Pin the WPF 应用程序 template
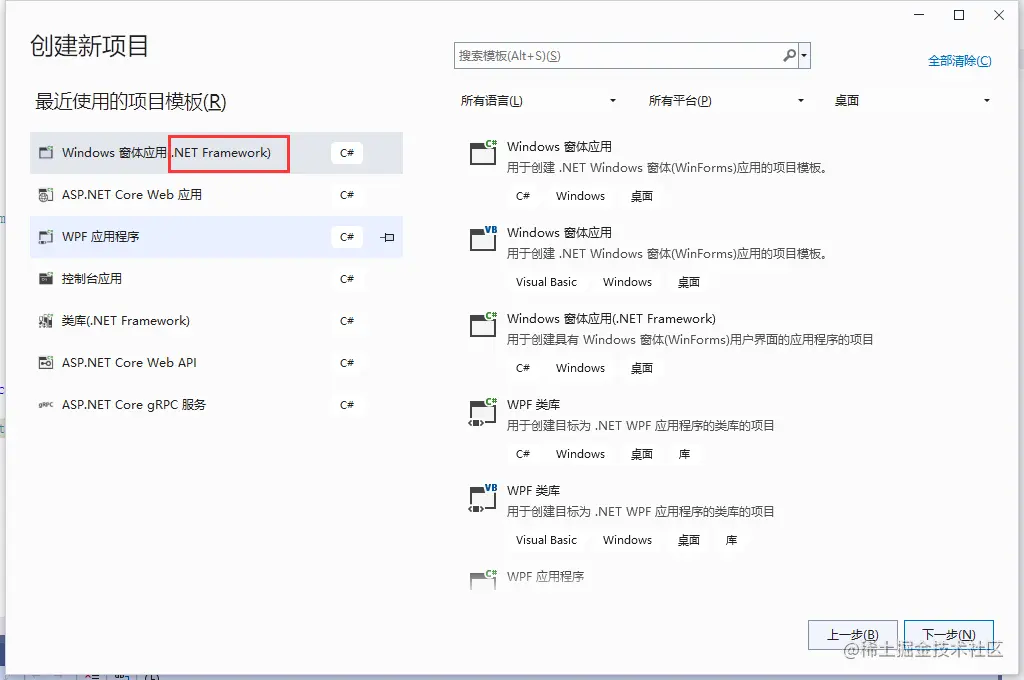Screen dimensions: 1024x680 (387, 237)
